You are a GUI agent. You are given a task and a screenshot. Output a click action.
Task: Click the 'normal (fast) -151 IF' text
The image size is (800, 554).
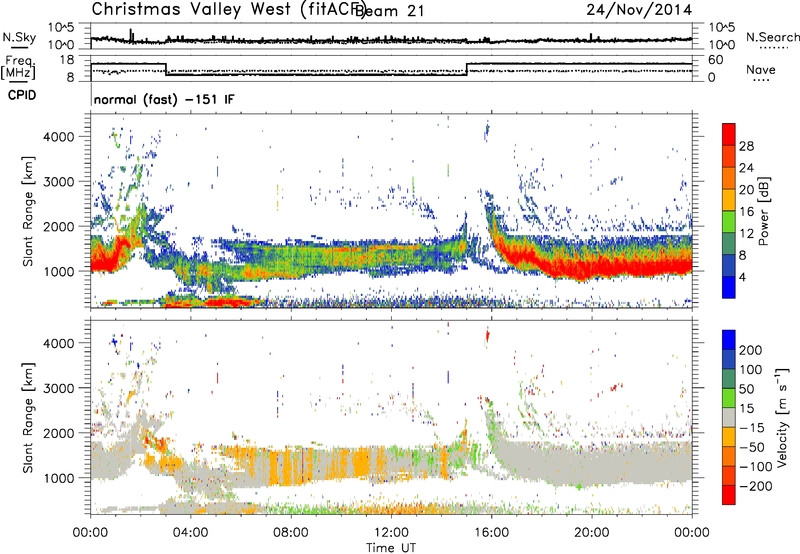click(x=164, y=99)
